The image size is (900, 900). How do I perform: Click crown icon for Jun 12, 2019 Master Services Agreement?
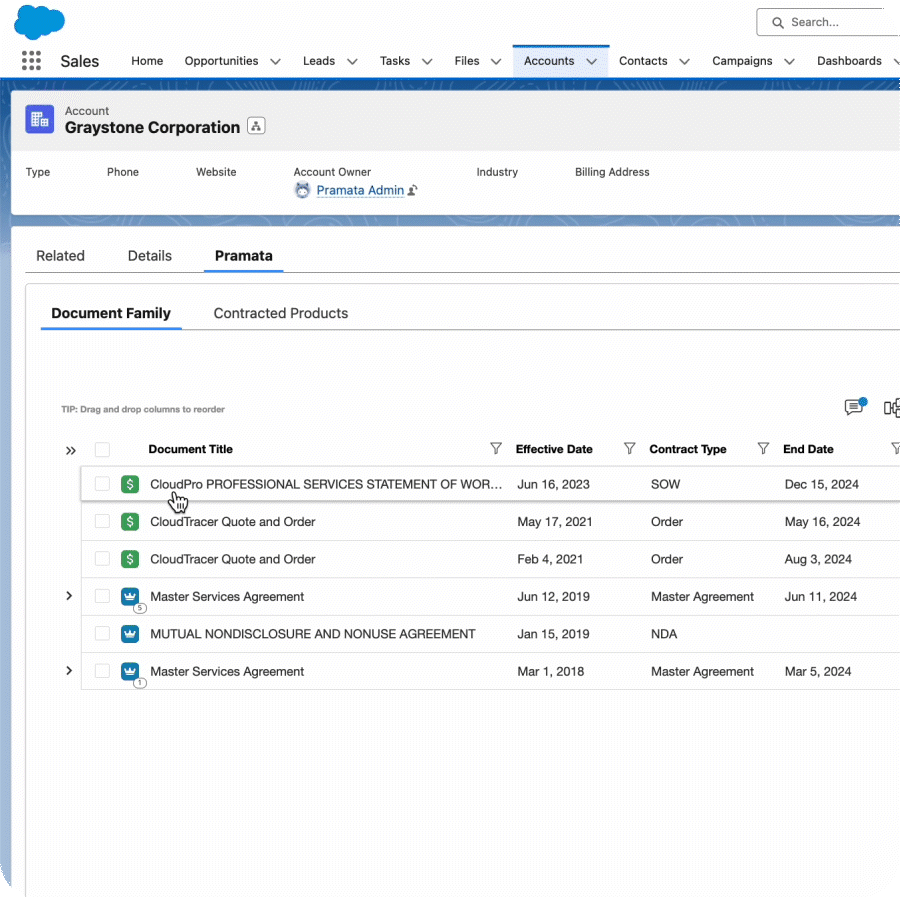(x=130, y=596)
